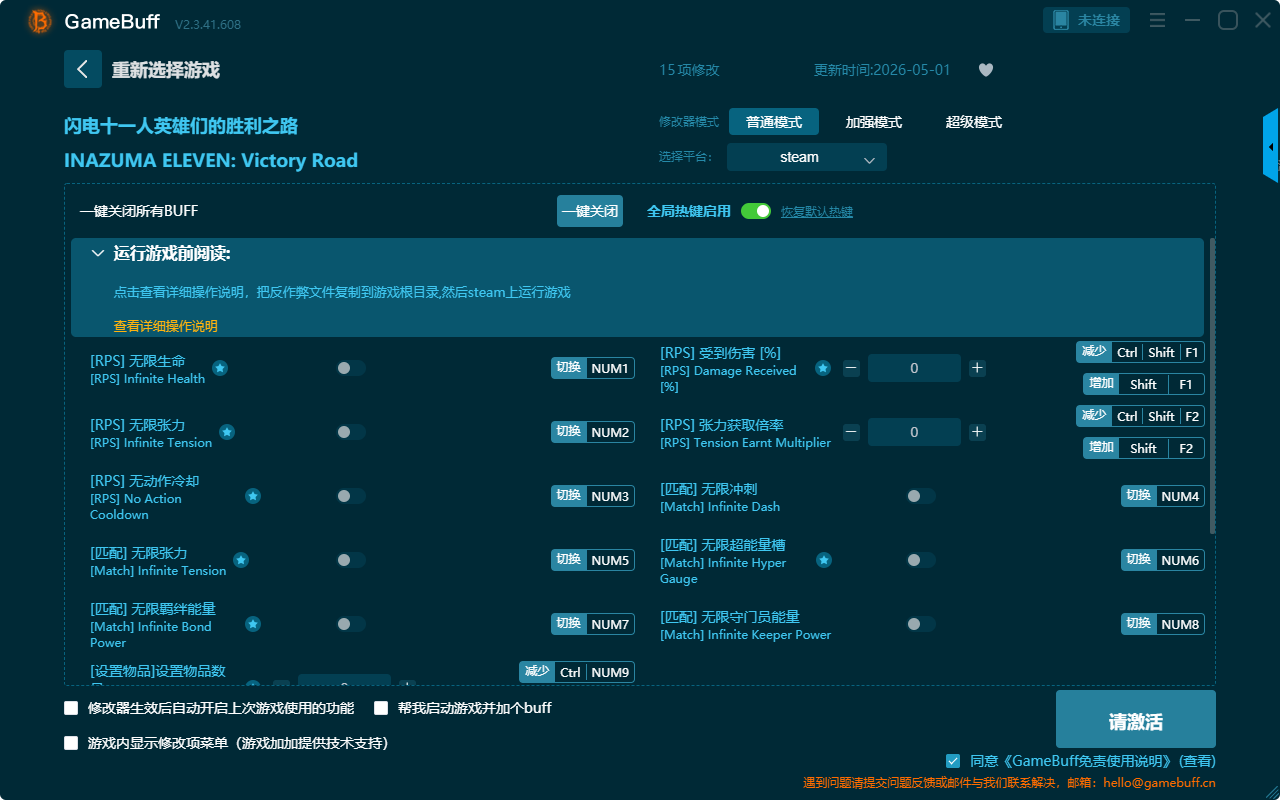The image size is (1280, 800).
Task: Click 减少 Ctrl Shift F1 hotkey for 受到伤害
Action: pyautogui.click(x=1140, y=352)
